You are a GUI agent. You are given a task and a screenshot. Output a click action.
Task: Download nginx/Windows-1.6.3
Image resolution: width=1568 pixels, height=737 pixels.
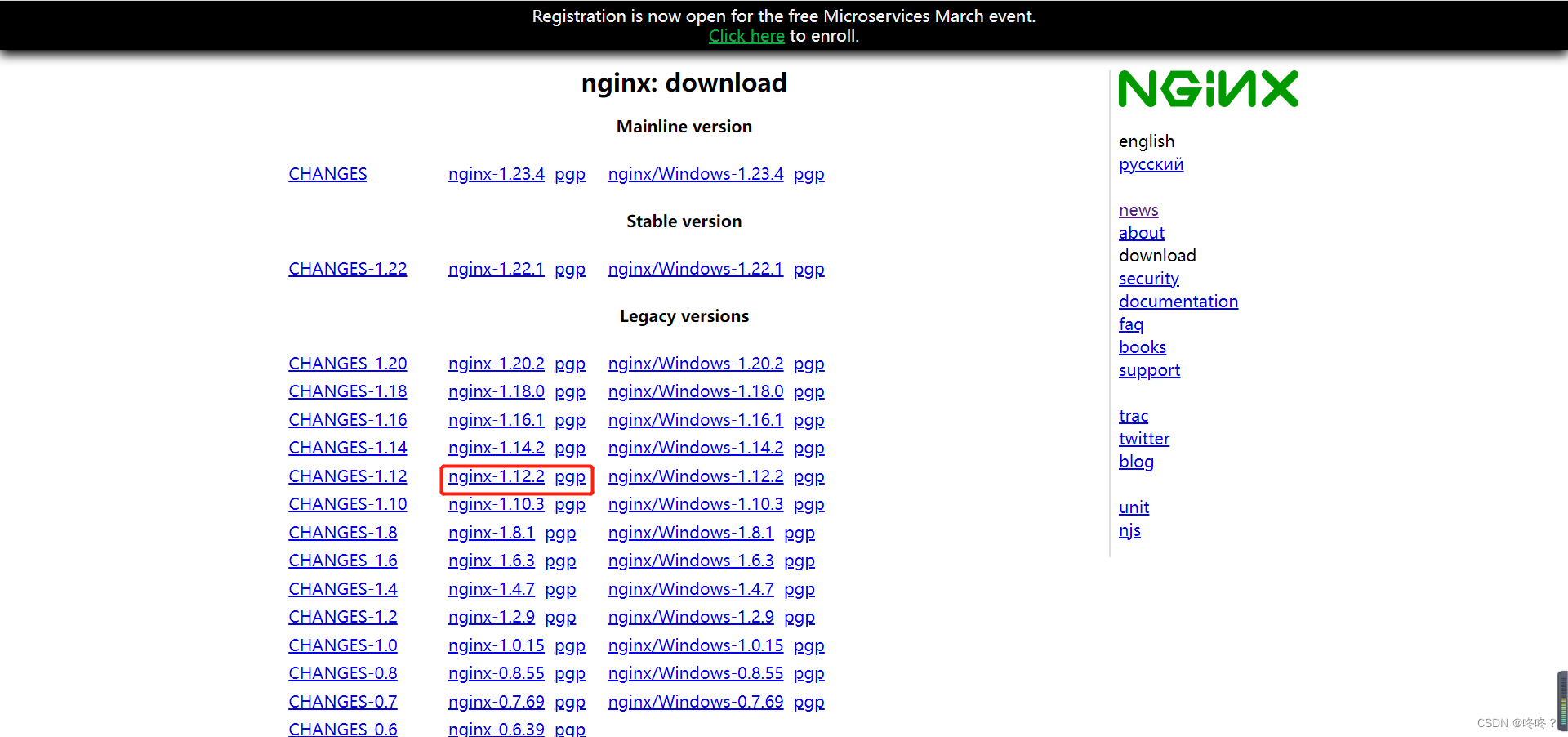(690, 561)
